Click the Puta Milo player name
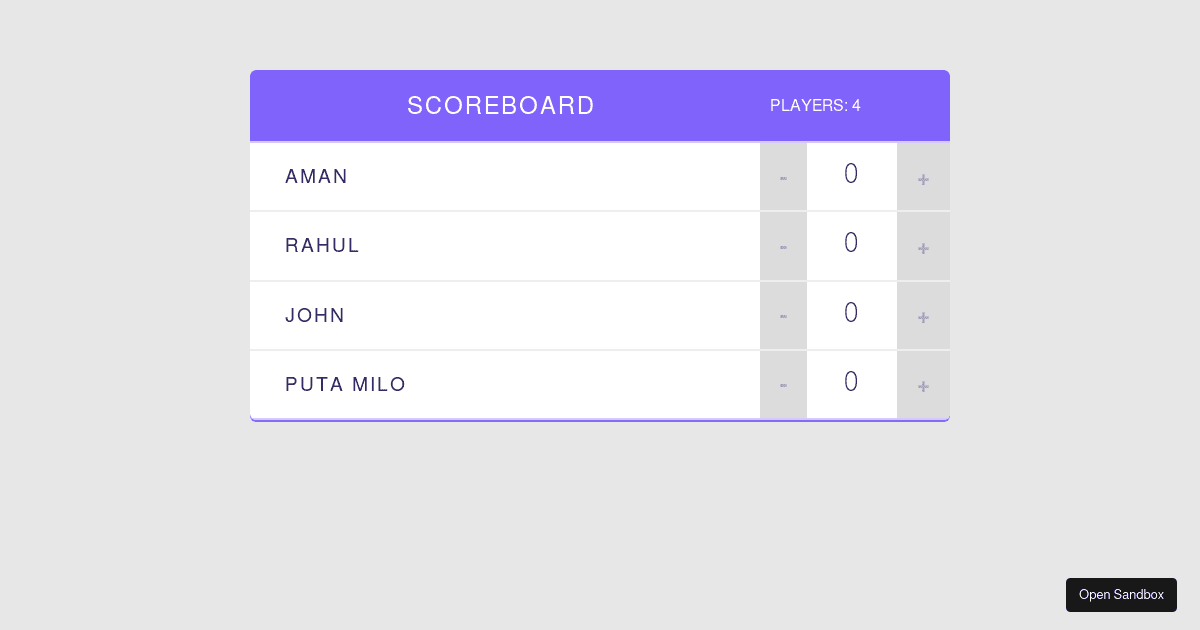1200x630 pixels. point(346,385)
